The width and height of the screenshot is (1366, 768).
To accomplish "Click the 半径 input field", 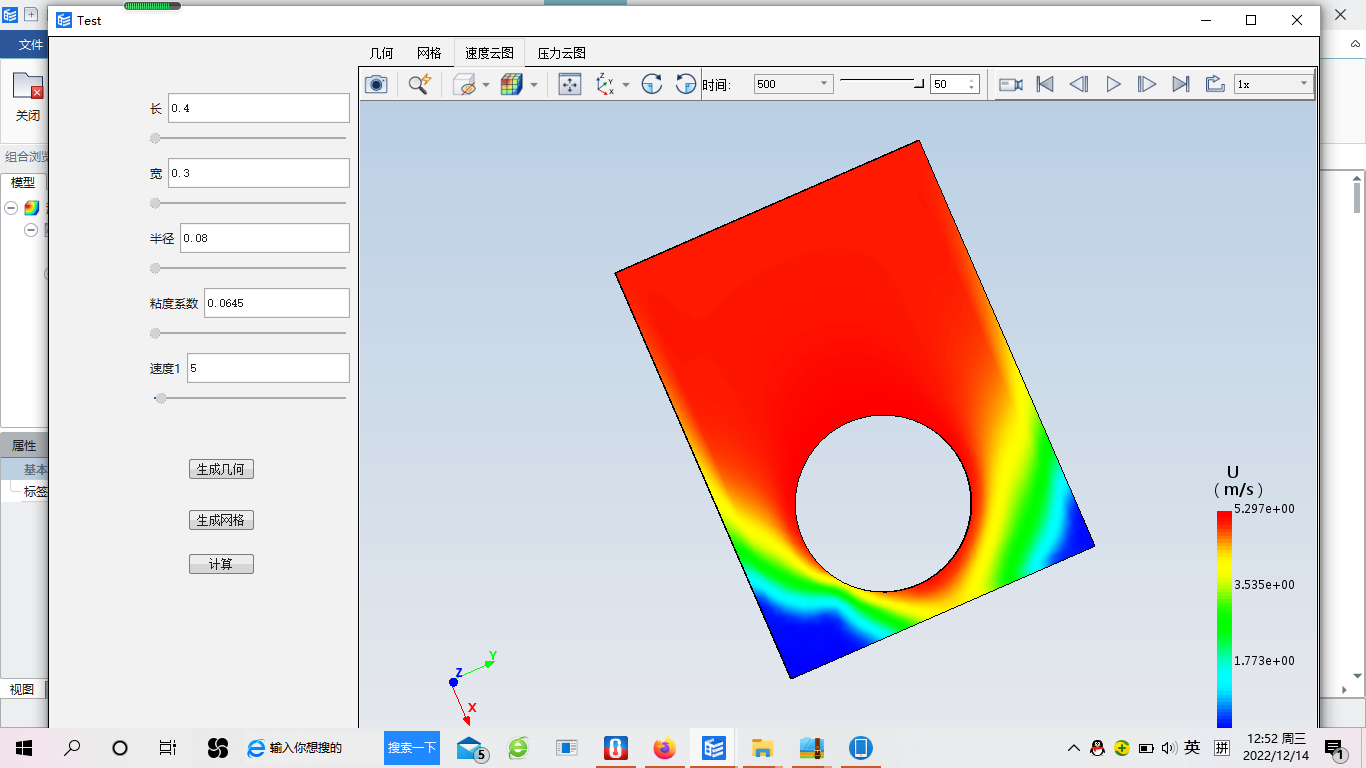I will [265, 238].
